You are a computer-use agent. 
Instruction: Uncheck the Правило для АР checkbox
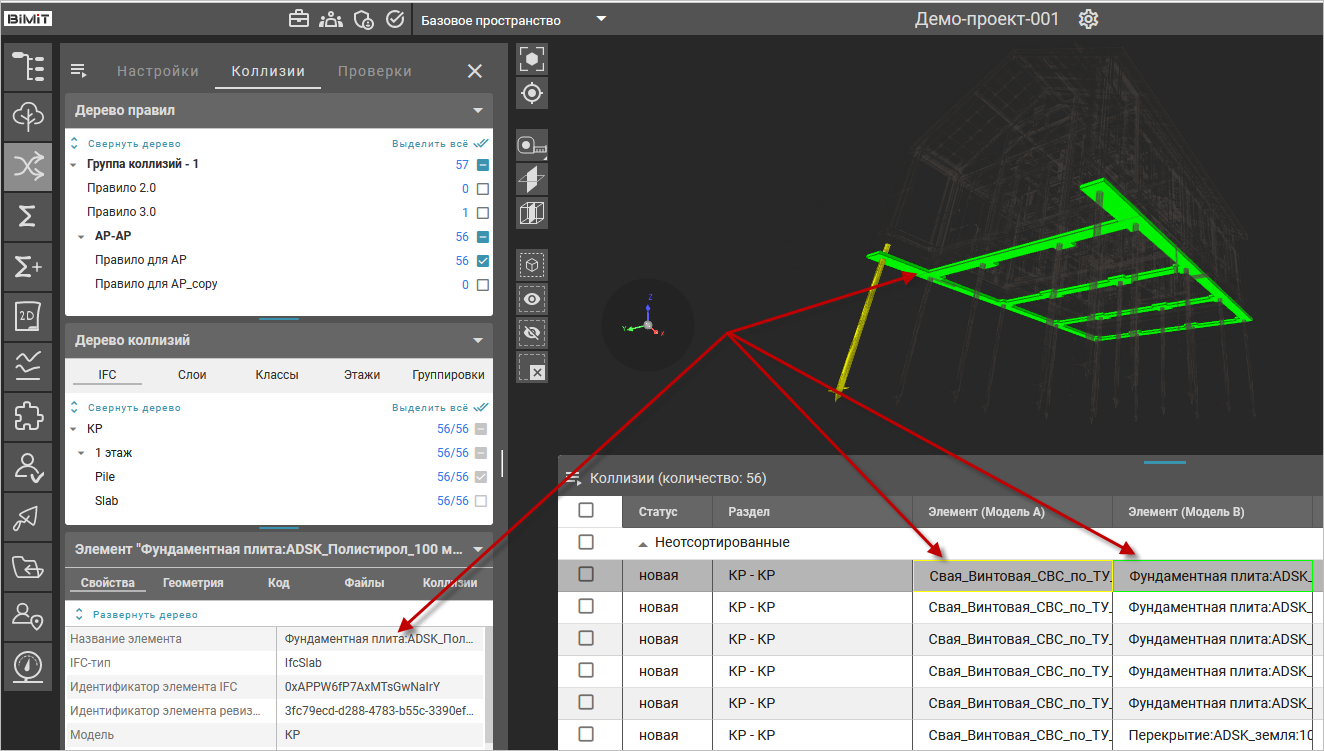tap(483, 261)
